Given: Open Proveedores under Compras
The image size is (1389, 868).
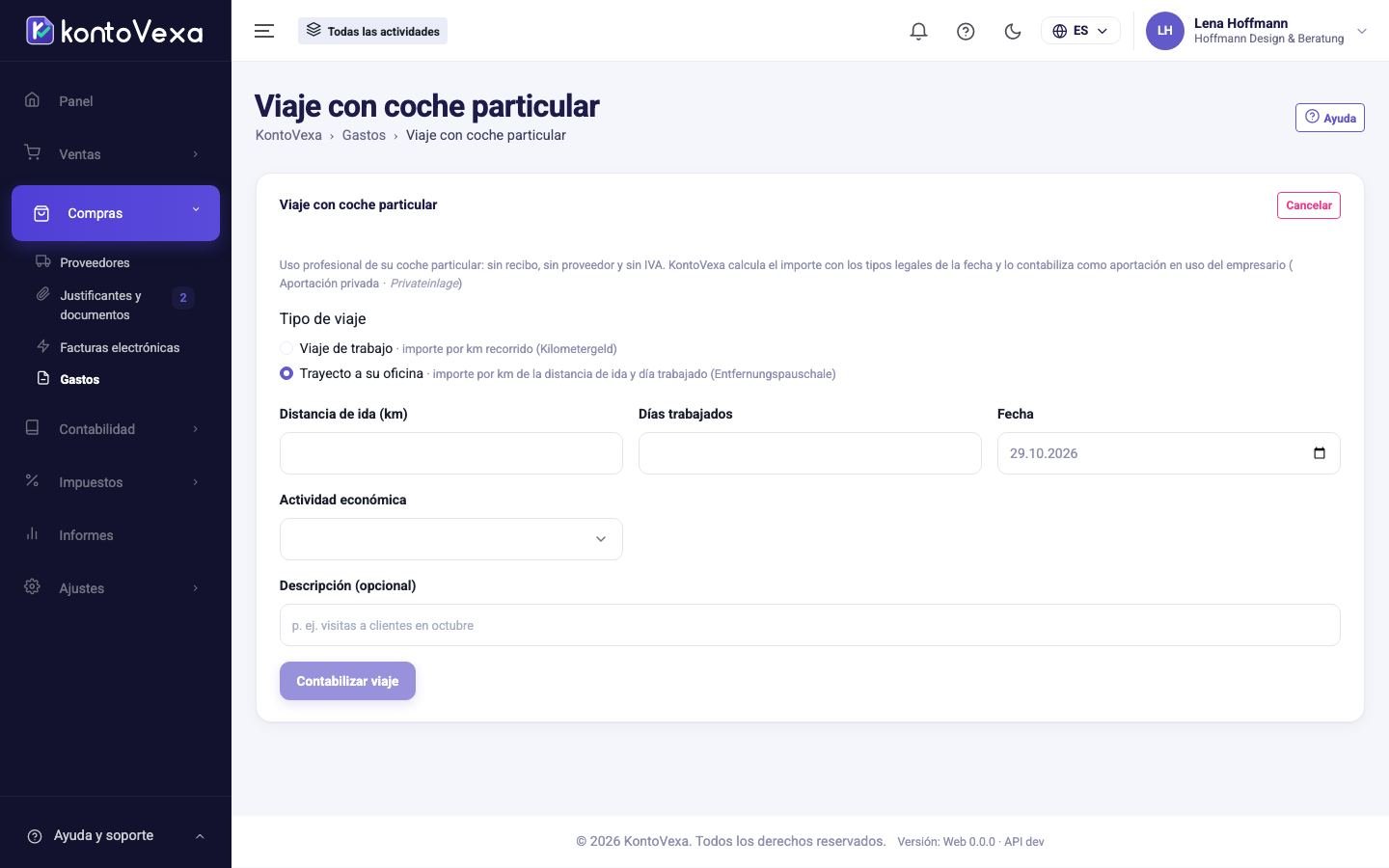Looking at the screenshot, I should pos(95,262).
